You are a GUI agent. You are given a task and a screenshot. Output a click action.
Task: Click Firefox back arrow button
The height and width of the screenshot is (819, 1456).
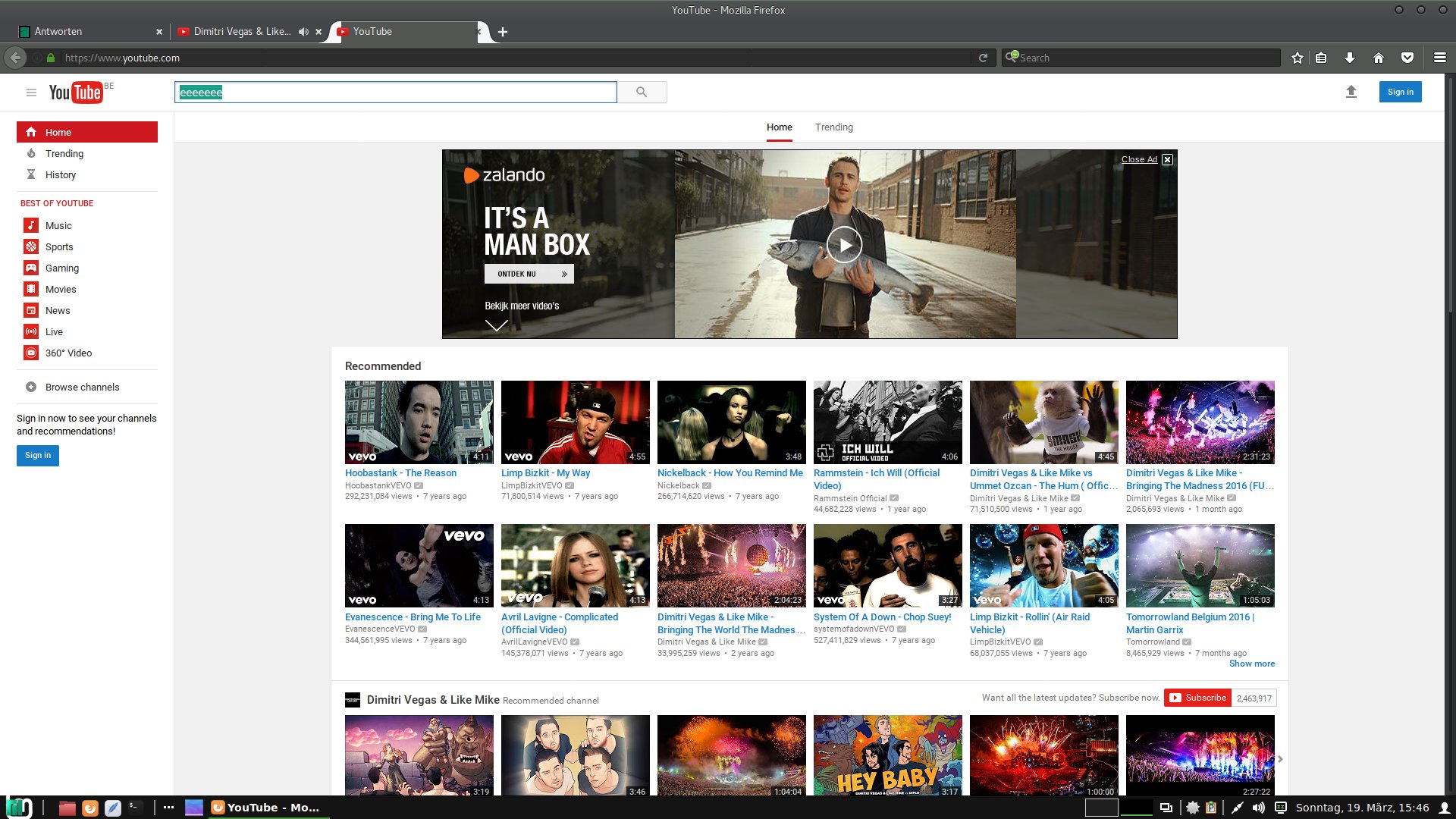(x=15, y=58)
